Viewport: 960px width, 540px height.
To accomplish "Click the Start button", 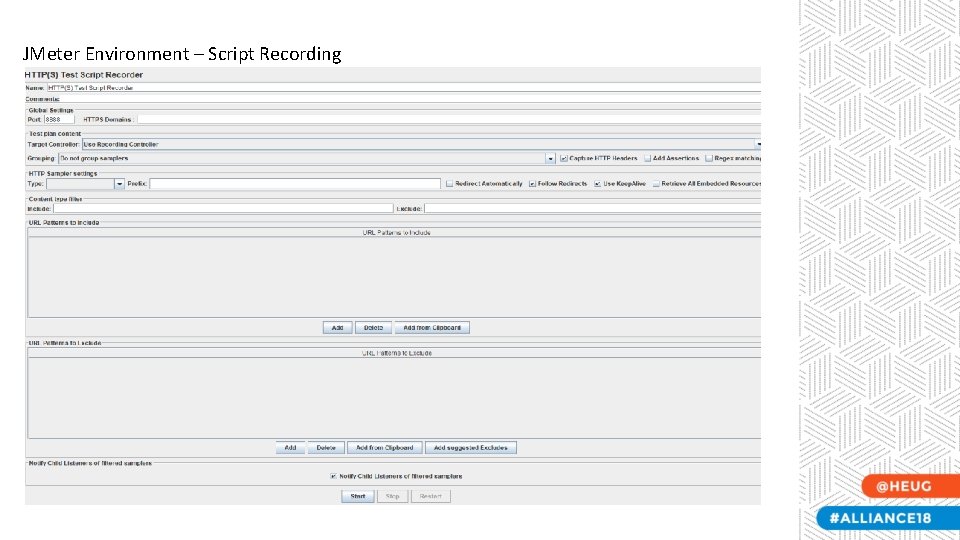I will tap(358, 497).
